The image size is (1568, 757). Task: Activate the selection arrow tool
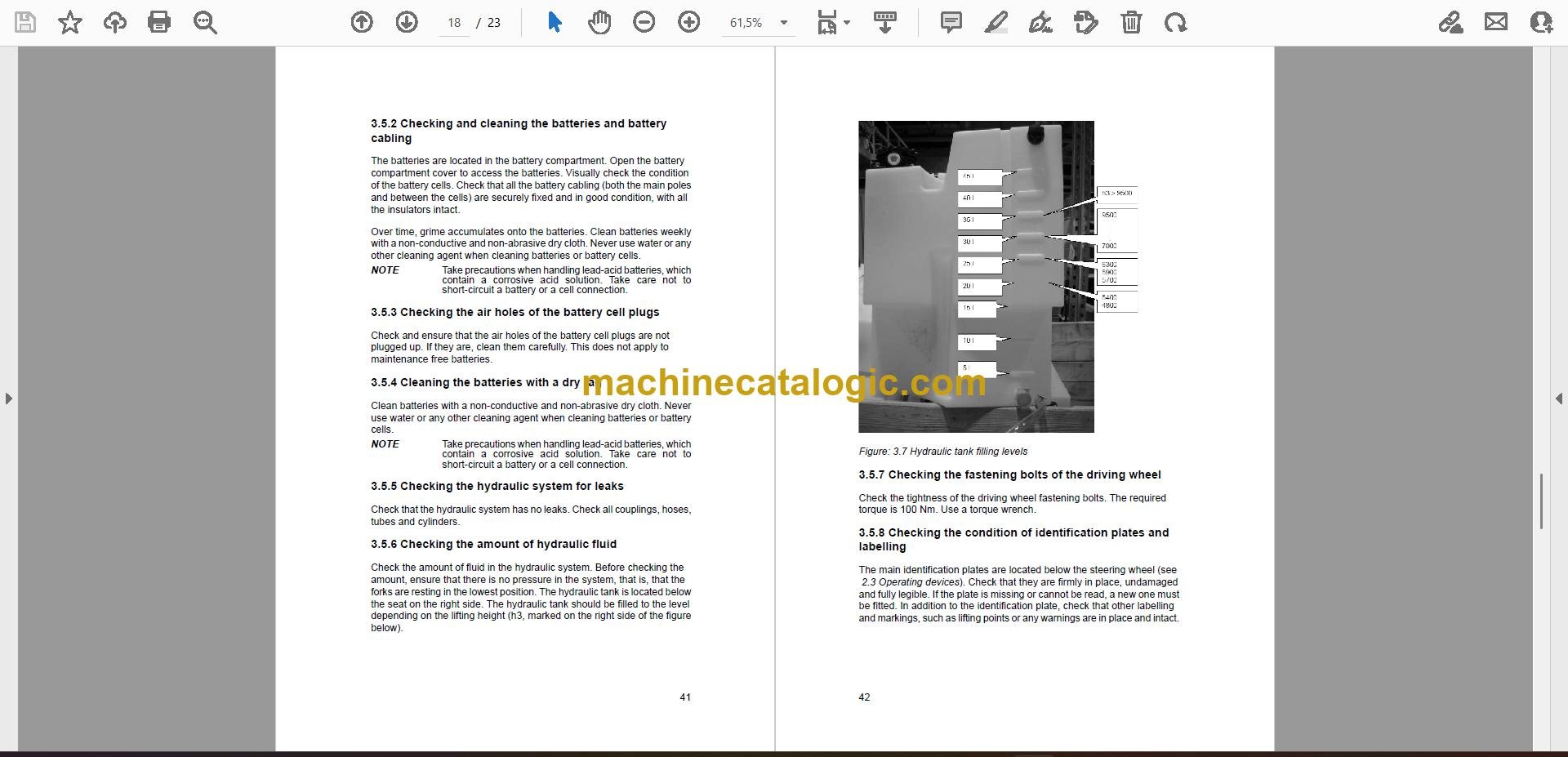555,22
